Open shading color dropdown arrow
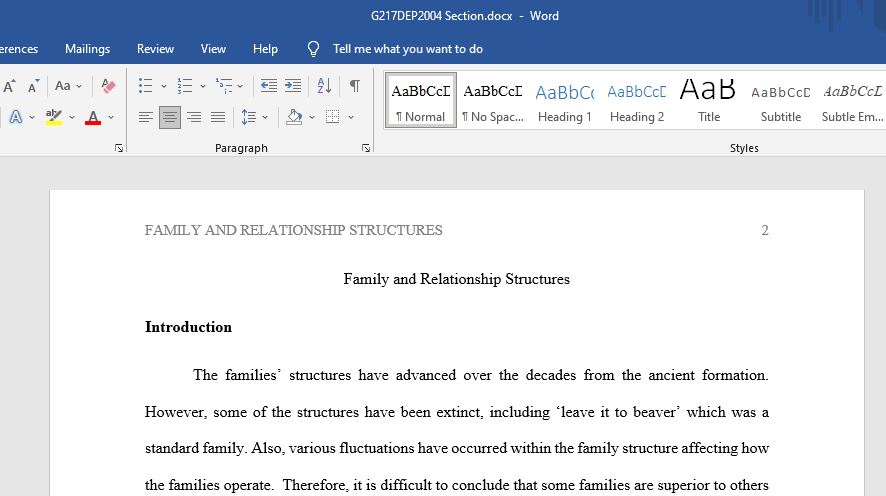This screenshot has height=496, width=886. click(312, 117)
